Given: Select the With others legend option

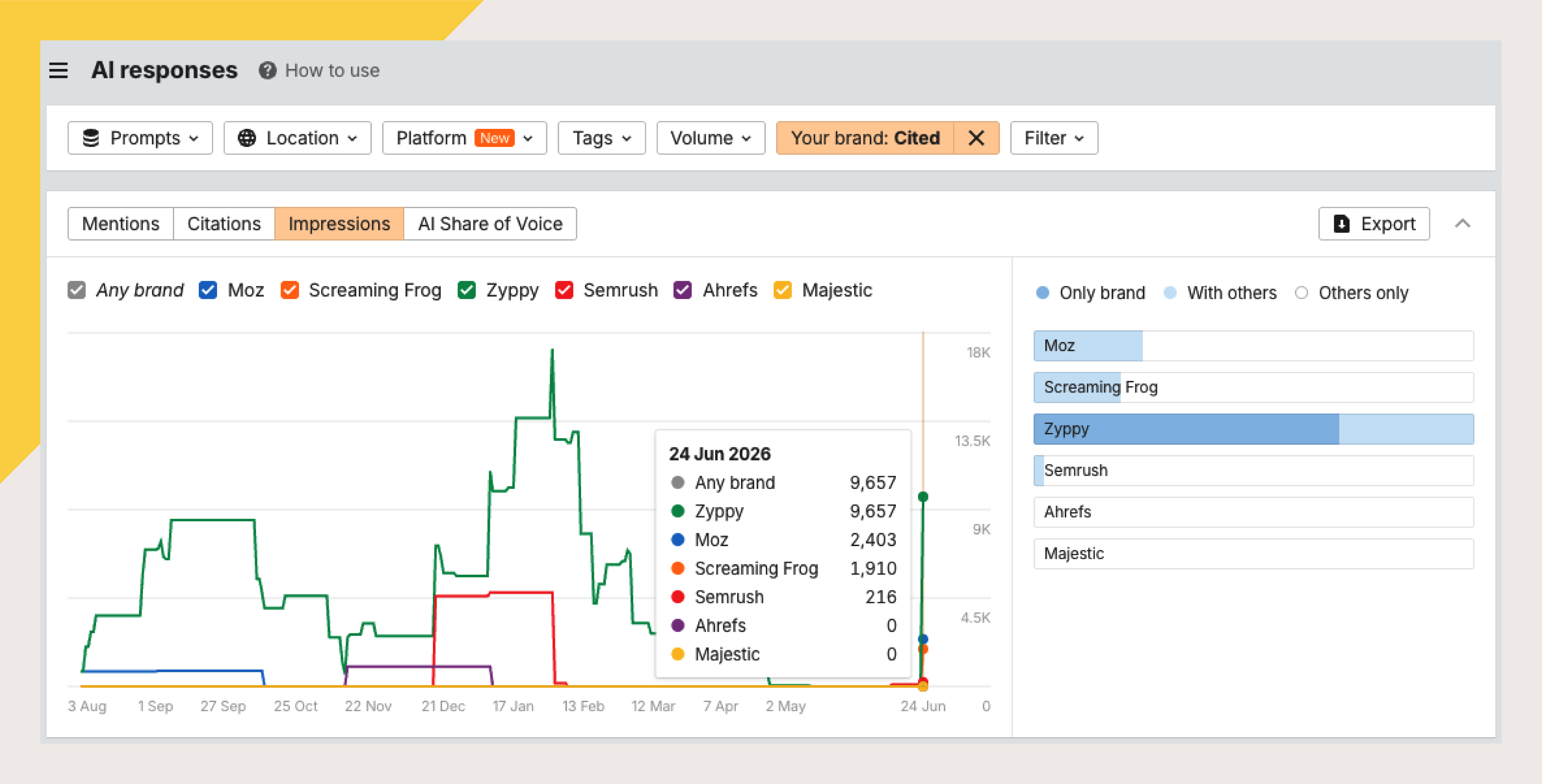Looking at the screenshot, I should tap(1220, 293).
